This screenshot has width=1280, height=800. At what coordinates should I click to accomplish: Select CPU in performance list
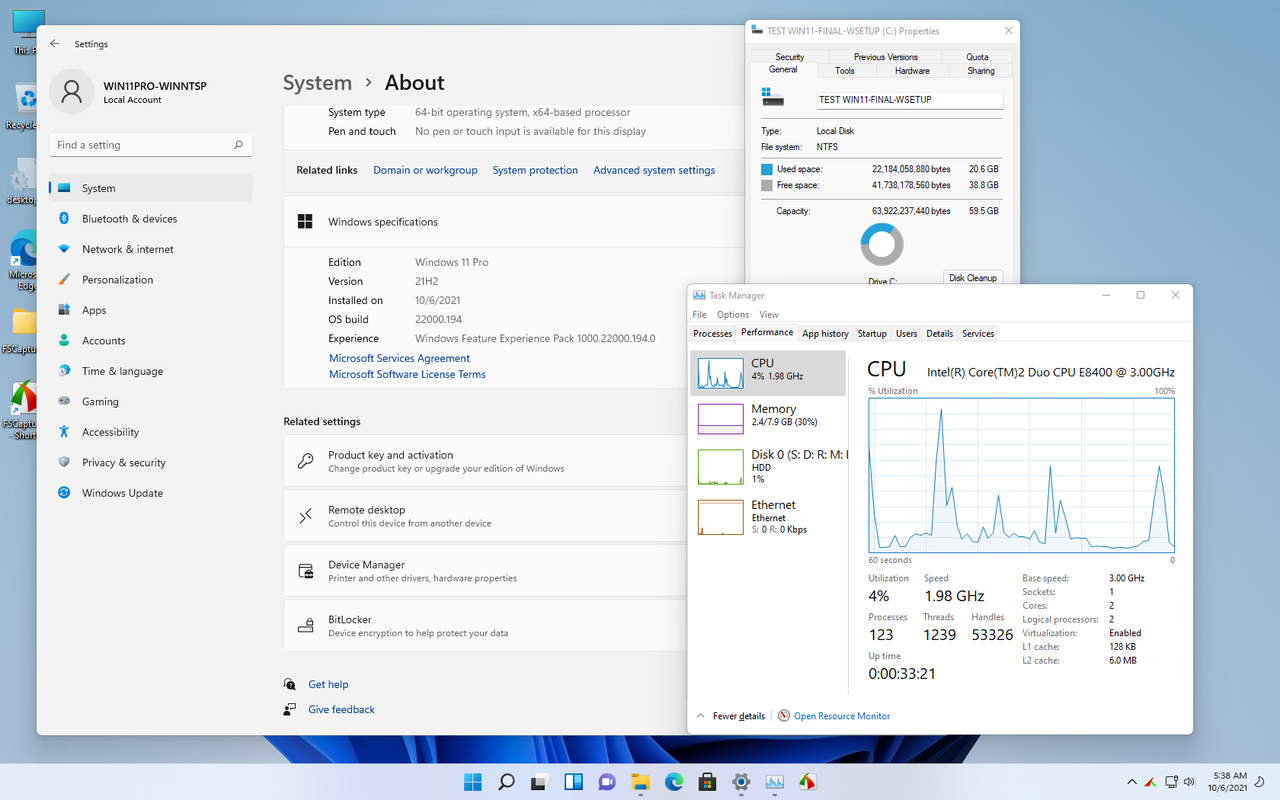pyautogui.click(x=768, y=373)
